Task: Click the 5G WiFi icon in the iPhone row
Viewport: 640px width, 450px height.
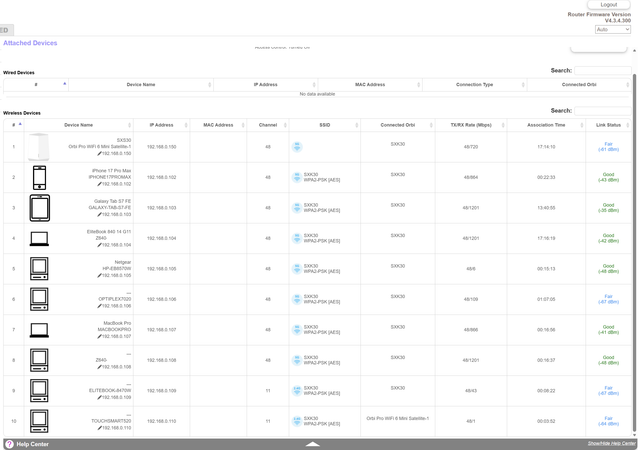Action: (x=297, y=177)
